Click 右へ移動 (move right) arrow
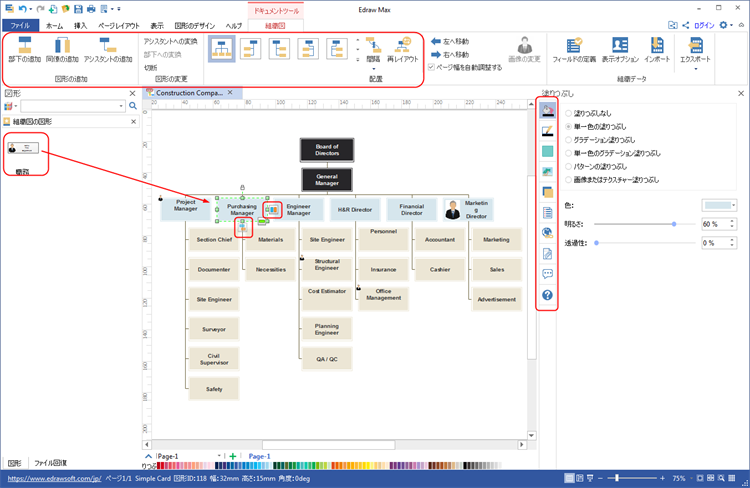 (x=450, y=55)
